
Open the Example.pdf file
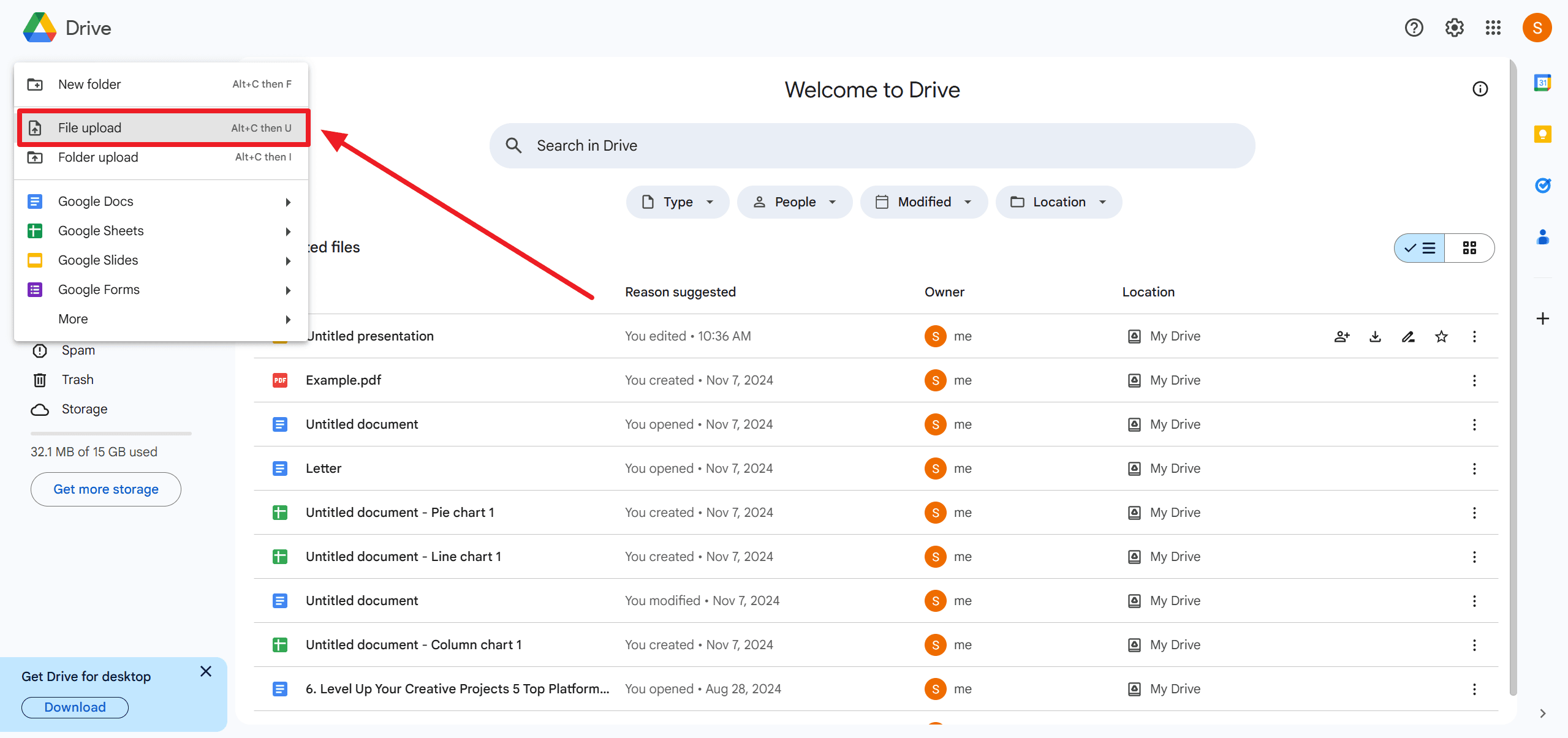(343, 380)
